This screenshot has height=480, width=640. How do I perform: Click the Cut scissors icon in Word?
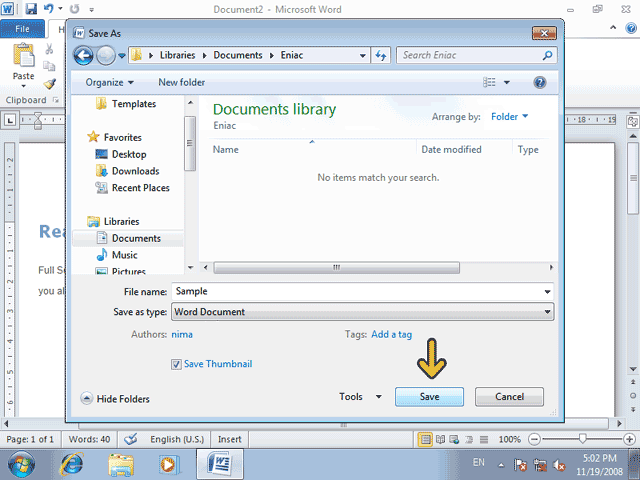pos(49,49)
